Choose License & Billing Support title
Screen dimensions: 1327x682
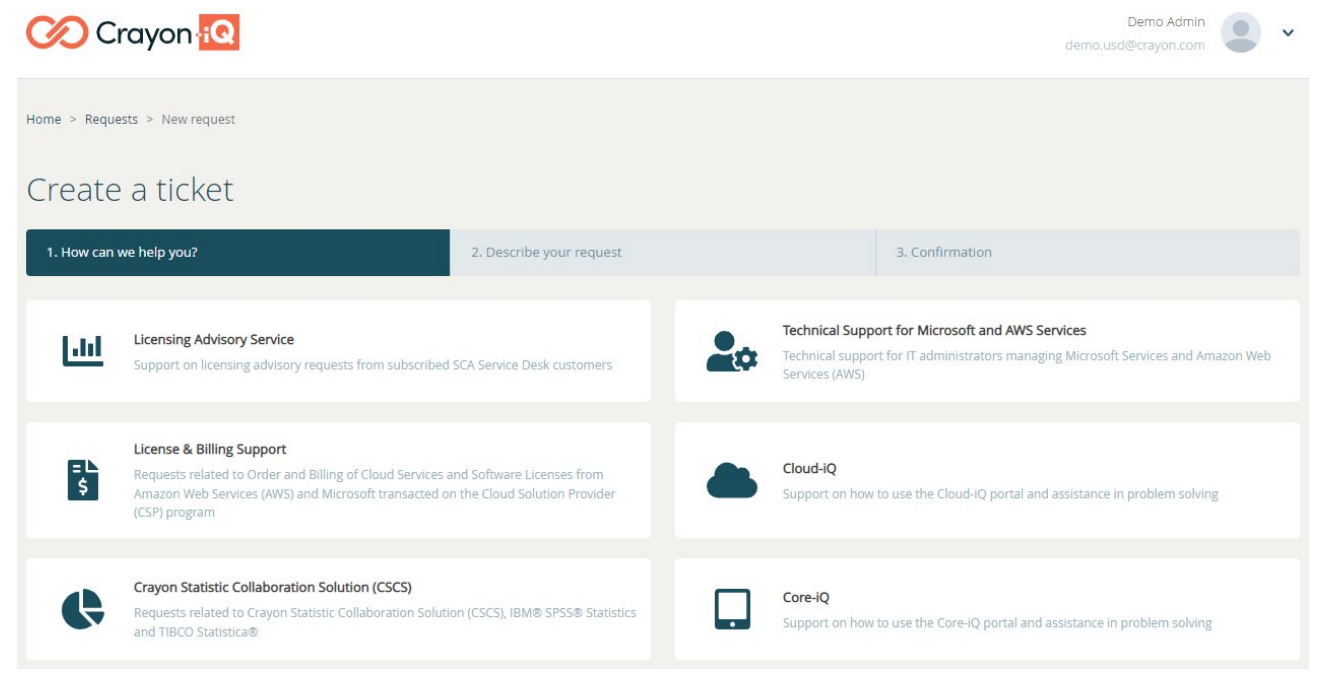coord(210,449)
